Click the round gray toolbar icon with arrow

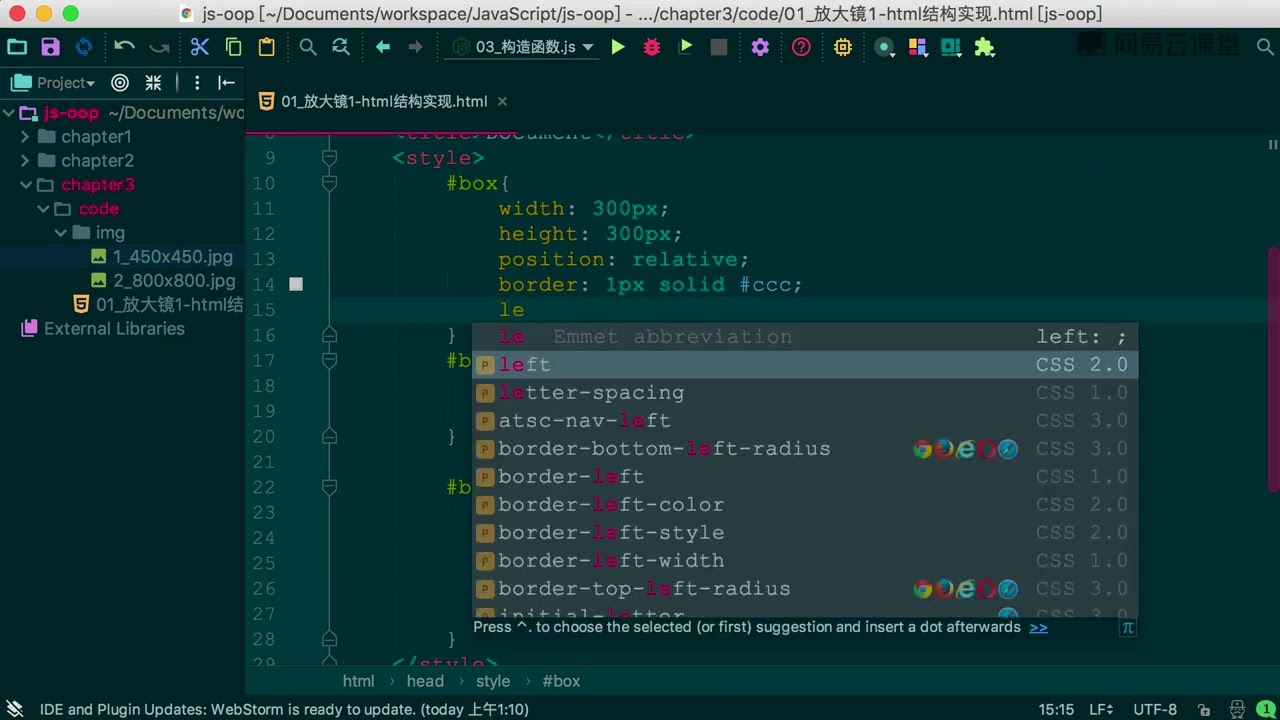pyautogui.click(x=884, y=47)
